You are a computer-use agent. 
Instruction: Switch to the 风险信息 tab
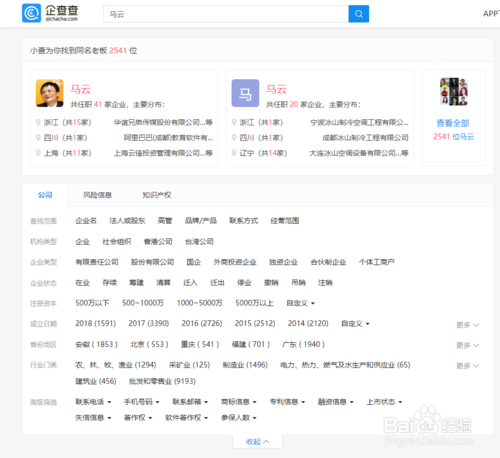(x=97, y=195)
